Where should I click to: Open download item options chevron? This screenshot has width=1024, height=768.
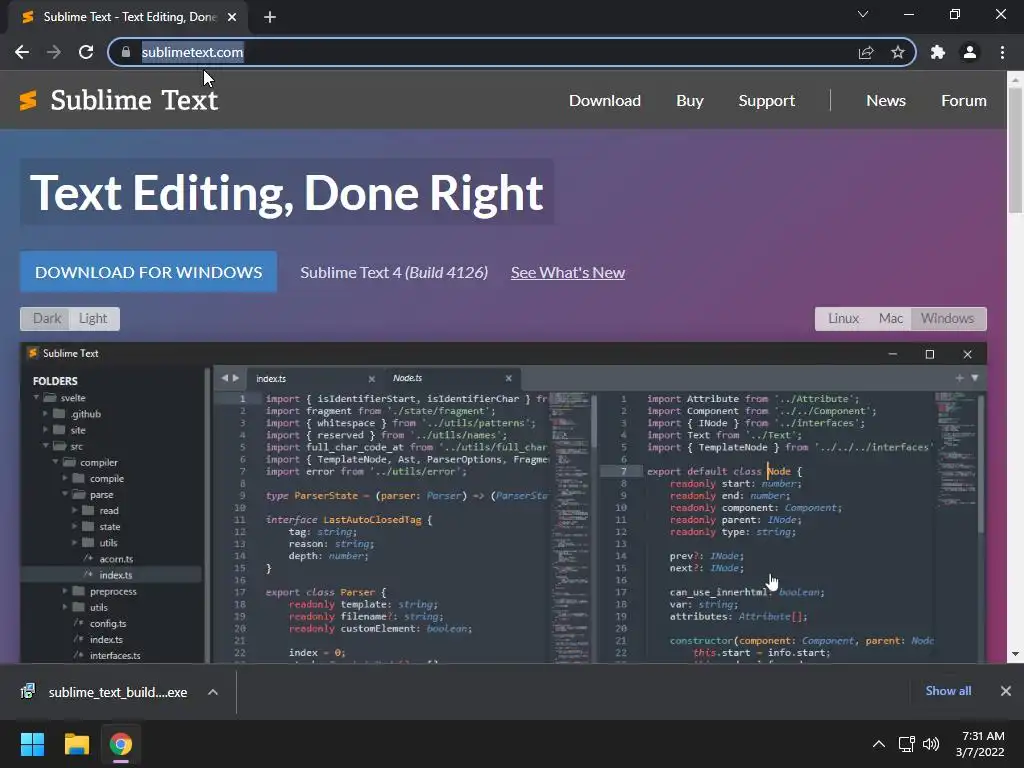(213, 692)
